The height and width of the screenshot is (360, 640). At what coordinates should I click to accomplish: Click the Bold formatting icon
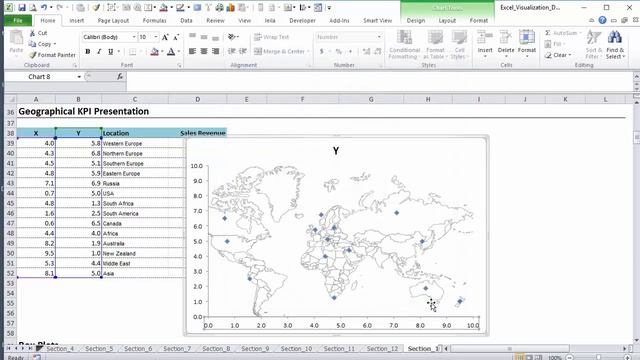[88, 52]
